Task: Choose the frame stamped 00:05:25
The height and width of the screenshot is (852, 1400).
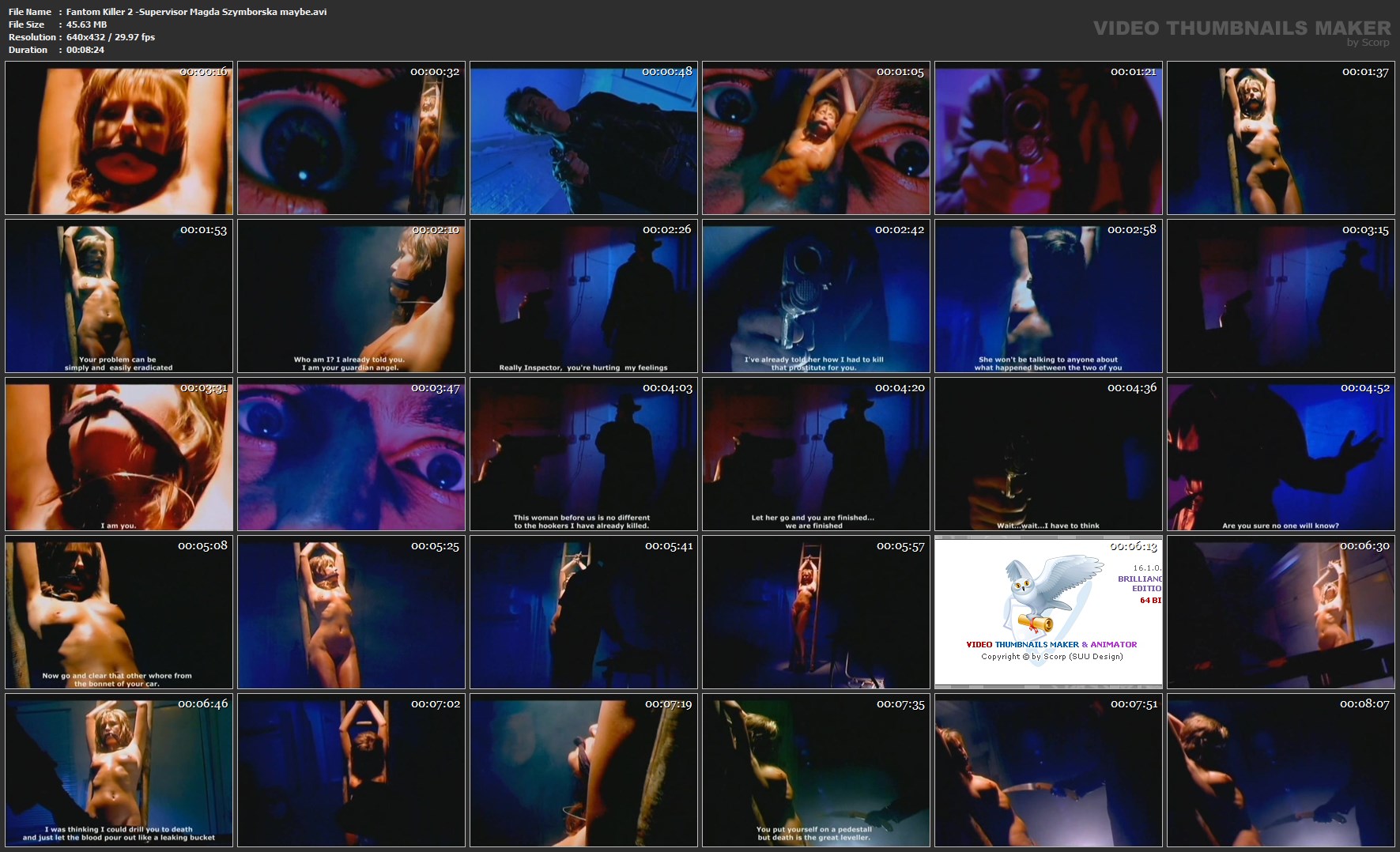Action: 352,613
